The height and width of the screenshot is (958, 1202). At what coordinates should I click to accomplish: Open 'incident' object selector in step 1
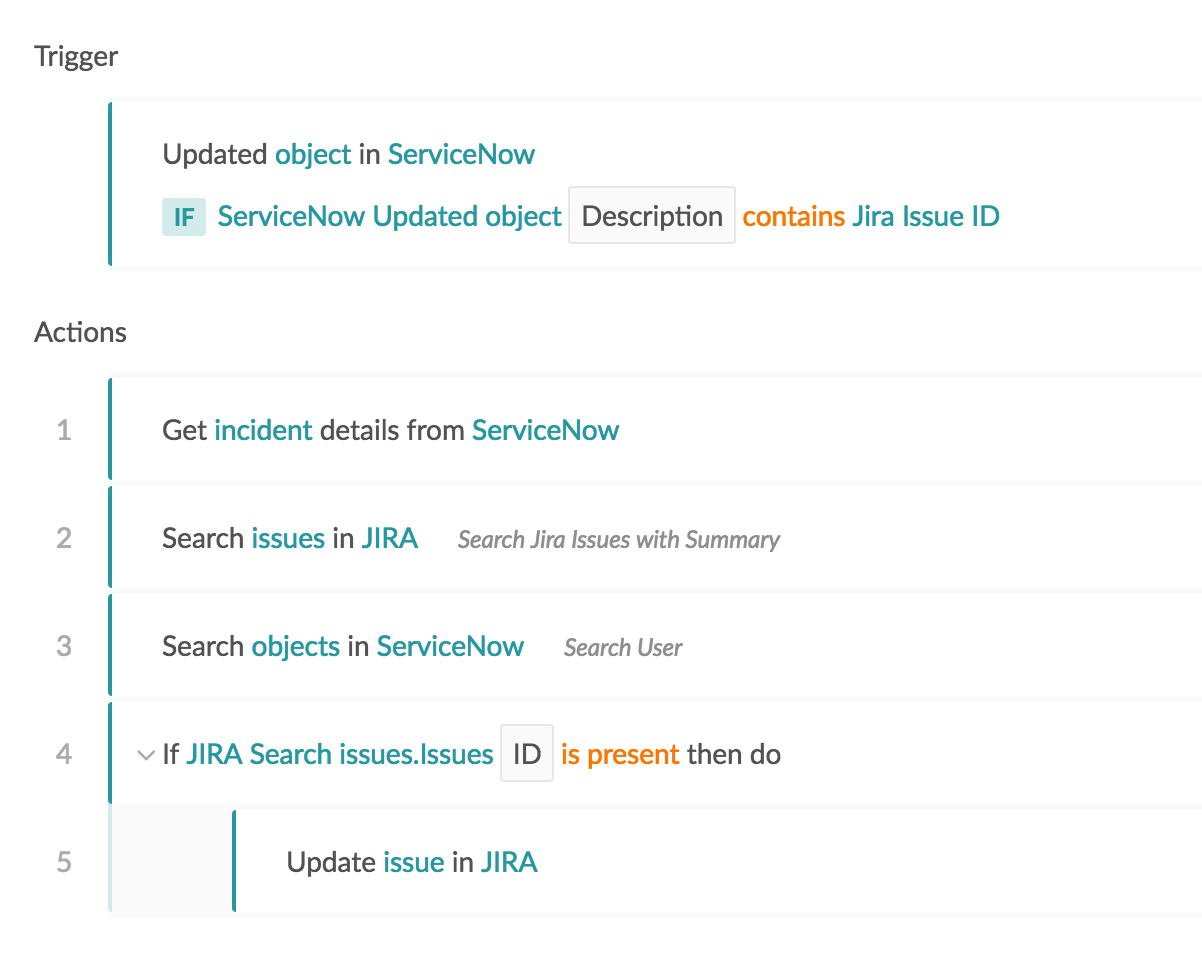pyautogui.click(x=262, y=430)
